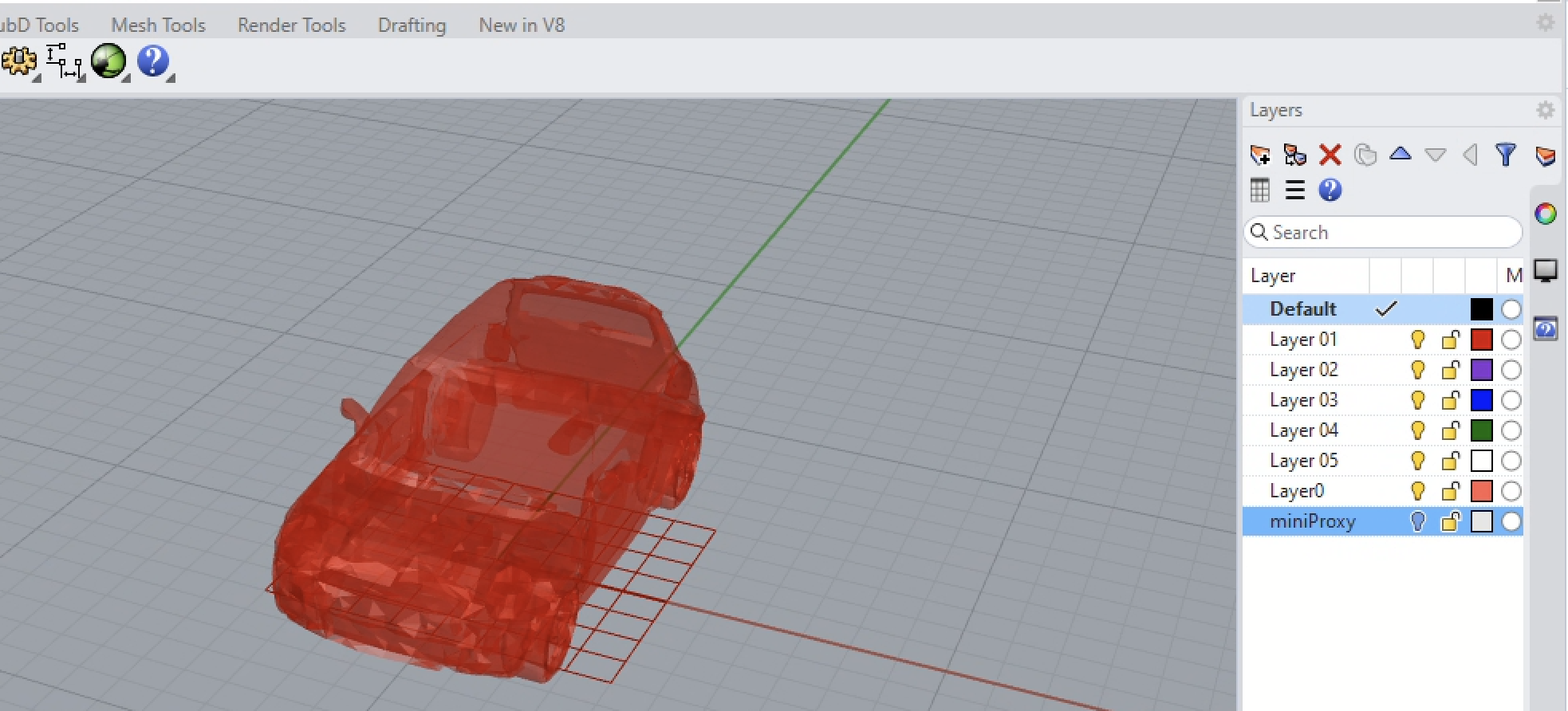Image resolution: width=1568 pixels, height=711 pixels.
Task: Toggle Layer 01 visibility light bulb
Action: [1417, 340]
